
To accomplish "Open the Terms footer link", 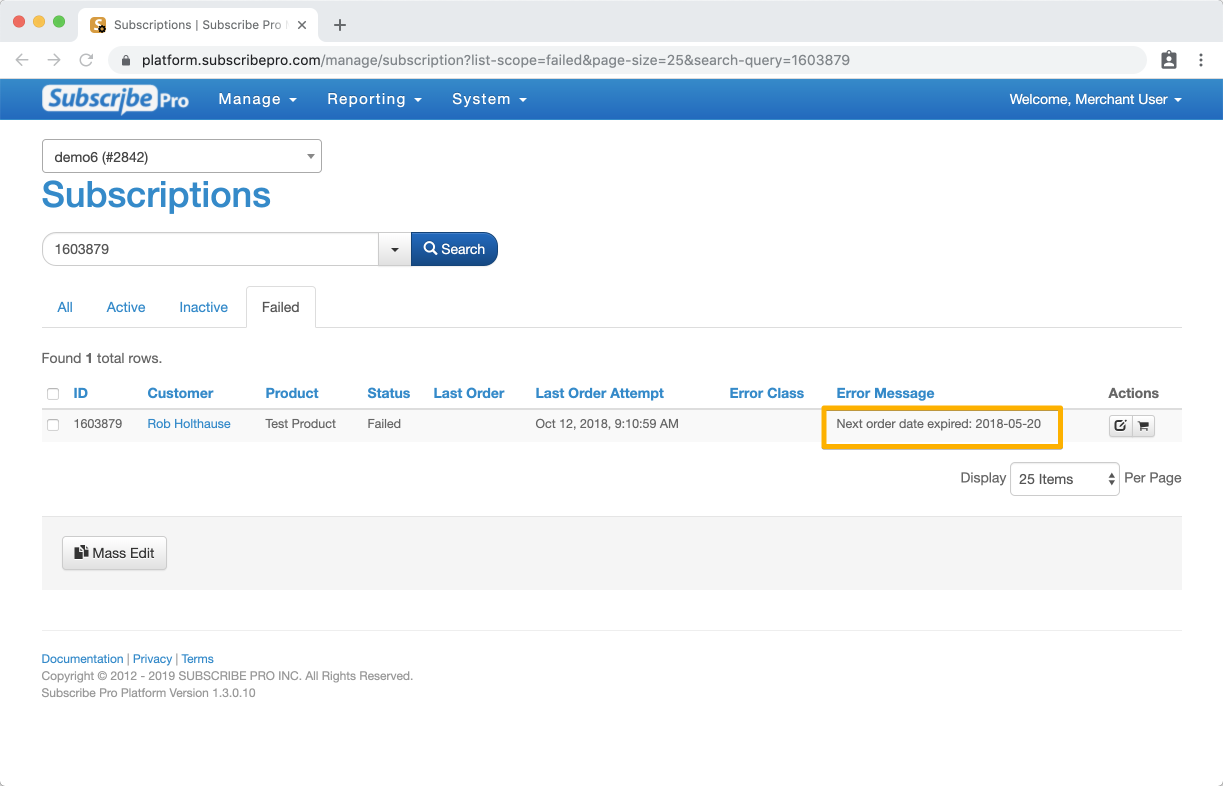I will (x=198, y=659).
